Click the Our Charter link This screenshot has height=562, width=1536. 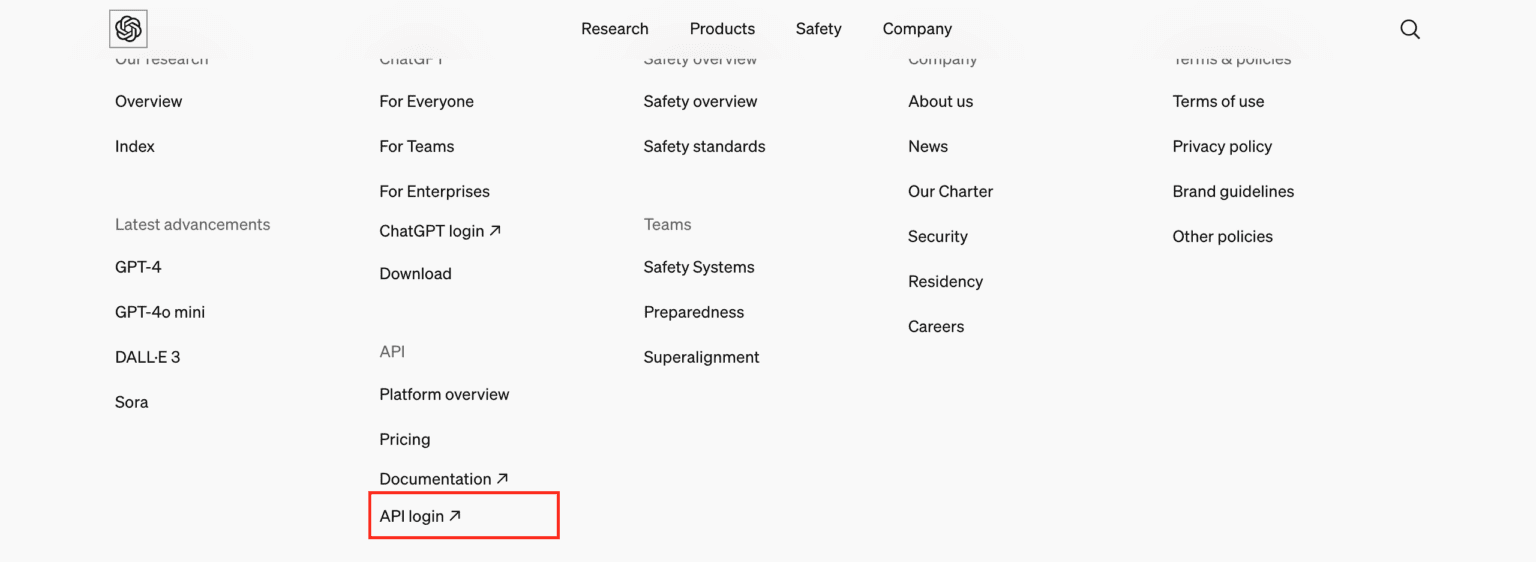pyautogui.click(x=950, y=191)
